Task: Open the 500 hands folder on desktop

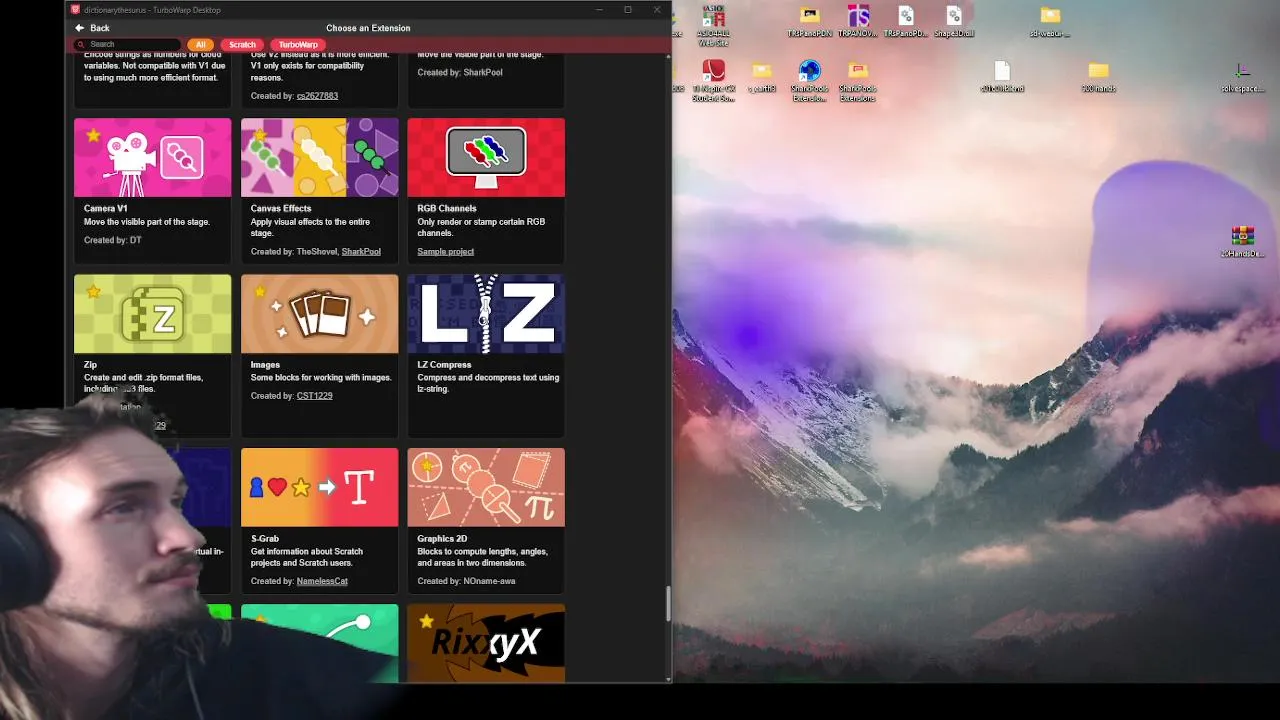Action: [1098, 77]
